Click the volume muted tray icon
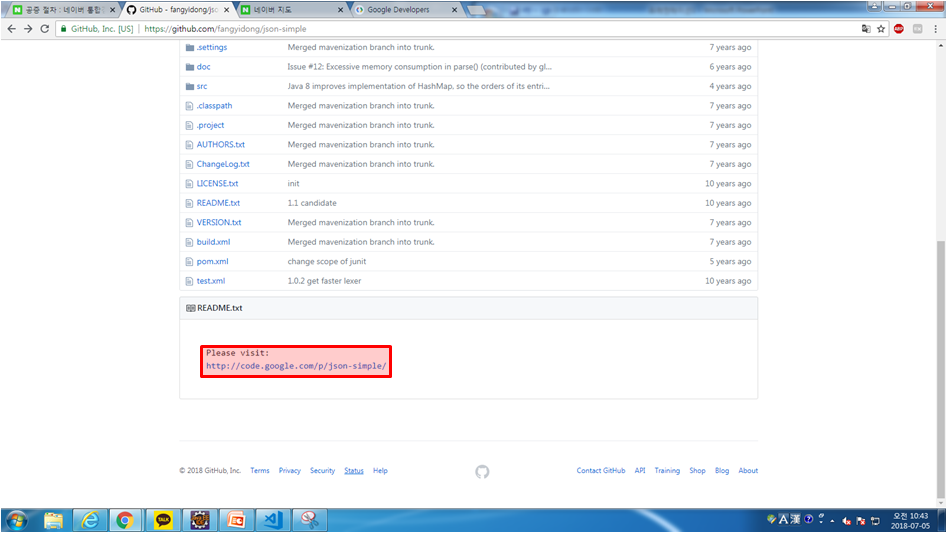 [x=847, y=520]
